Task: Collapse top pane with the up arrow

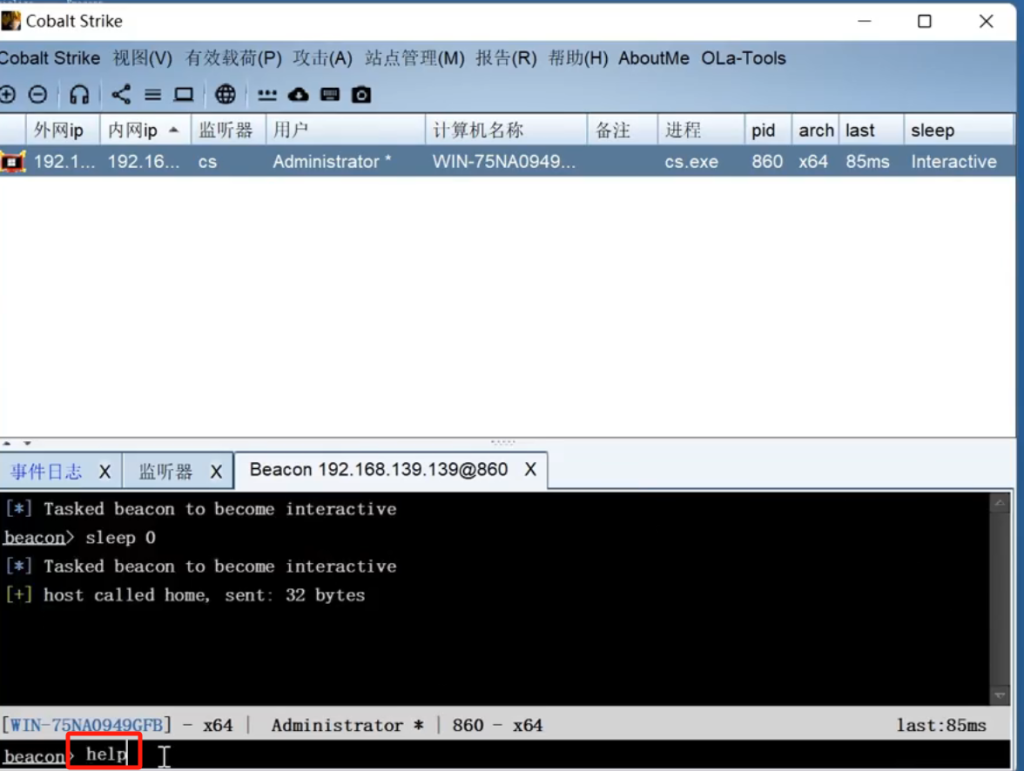Action: coord(7,443)
